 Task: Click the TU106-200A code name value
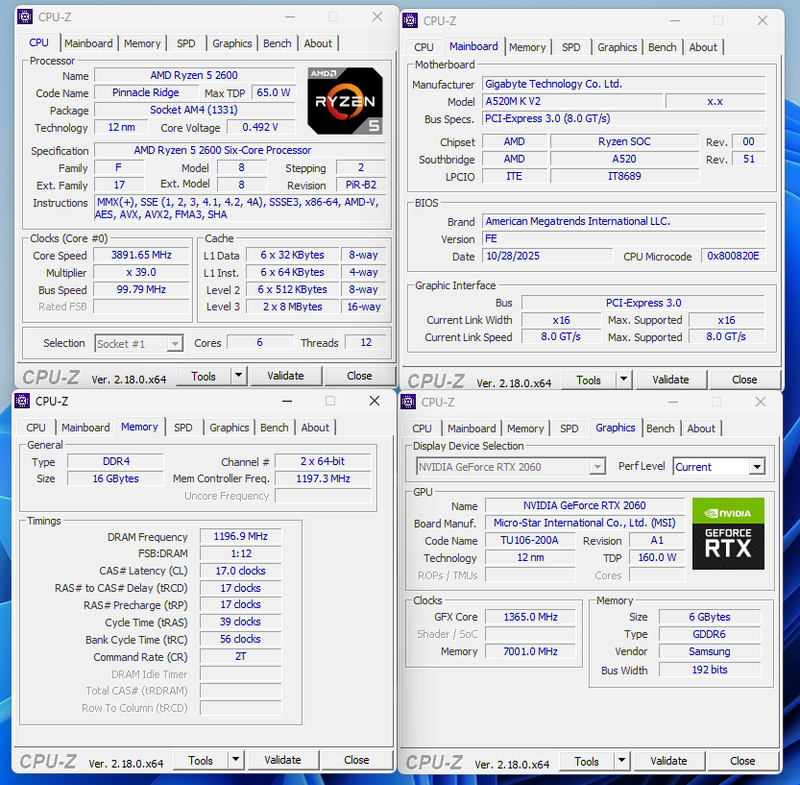coord(530,540)
